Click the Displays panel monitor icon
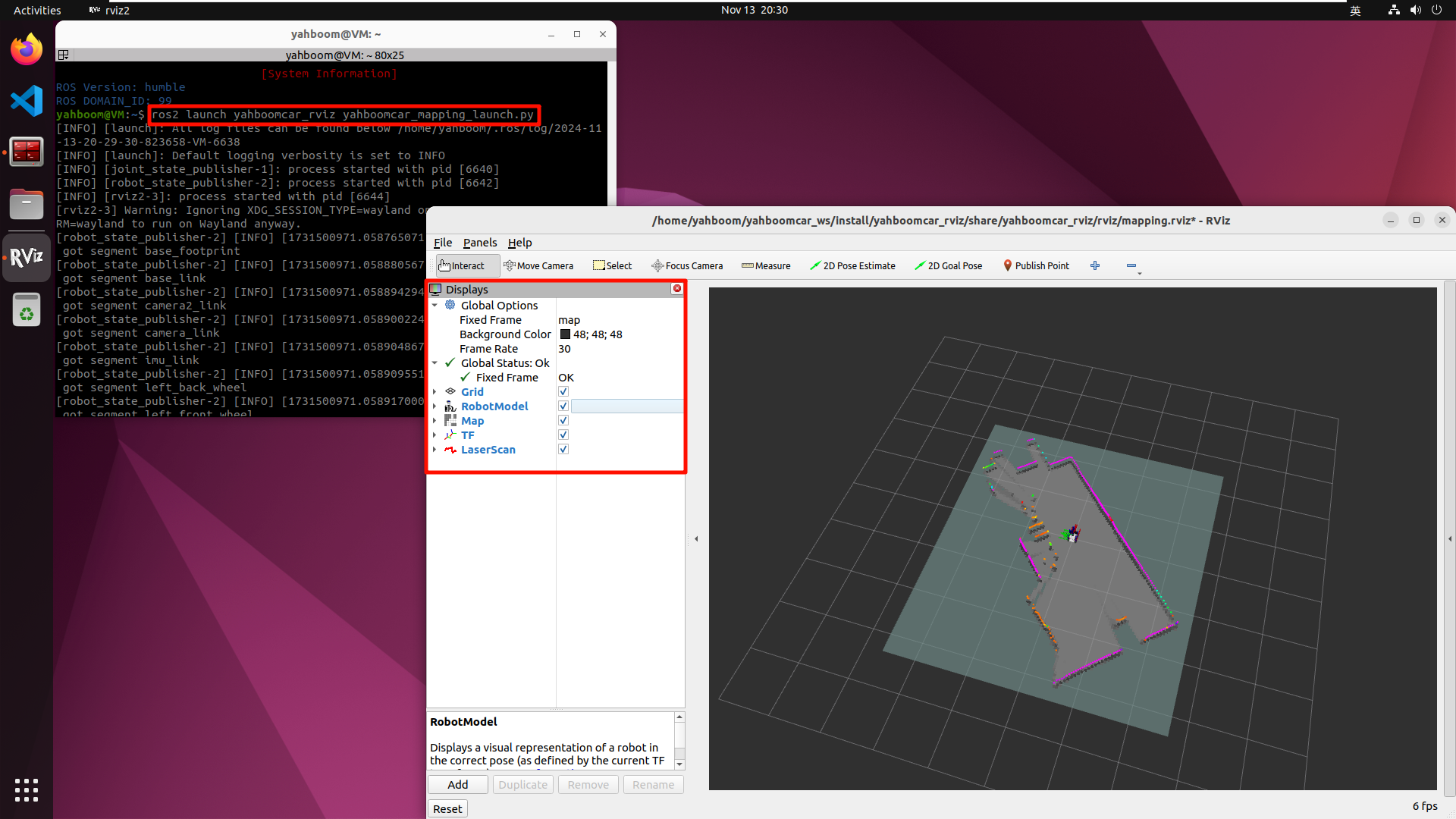The width and height of the screenshot is (1456, 819). coord(436,289)
